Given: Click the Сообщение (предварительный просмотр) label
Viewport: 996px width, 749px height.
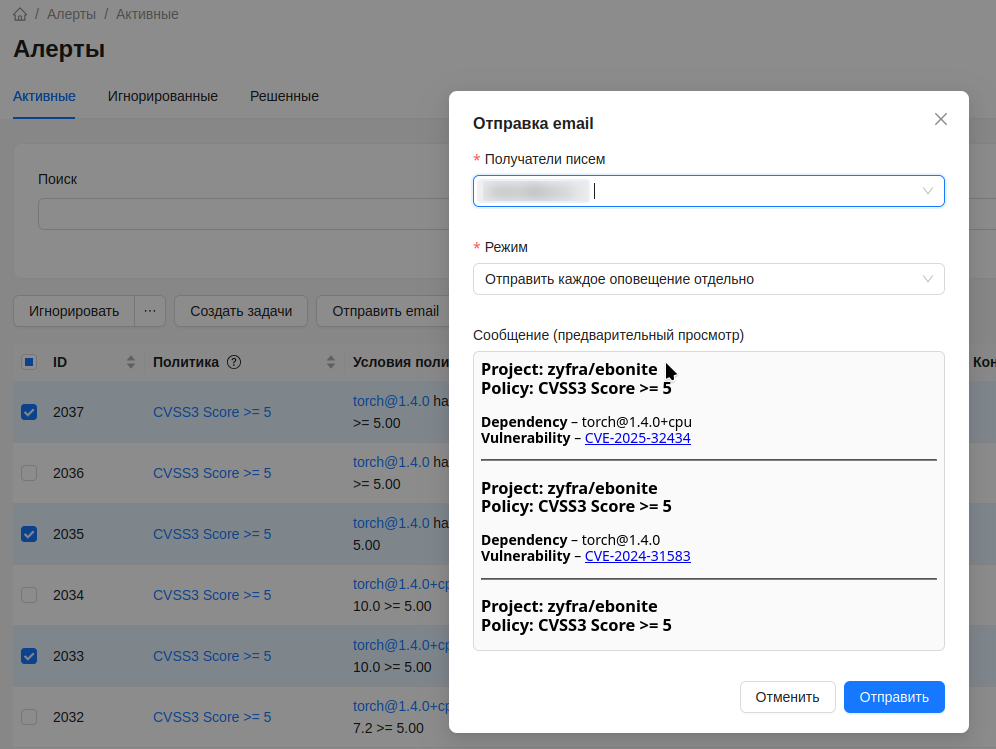Looking at the screenshot, I should tap(609, 335).
